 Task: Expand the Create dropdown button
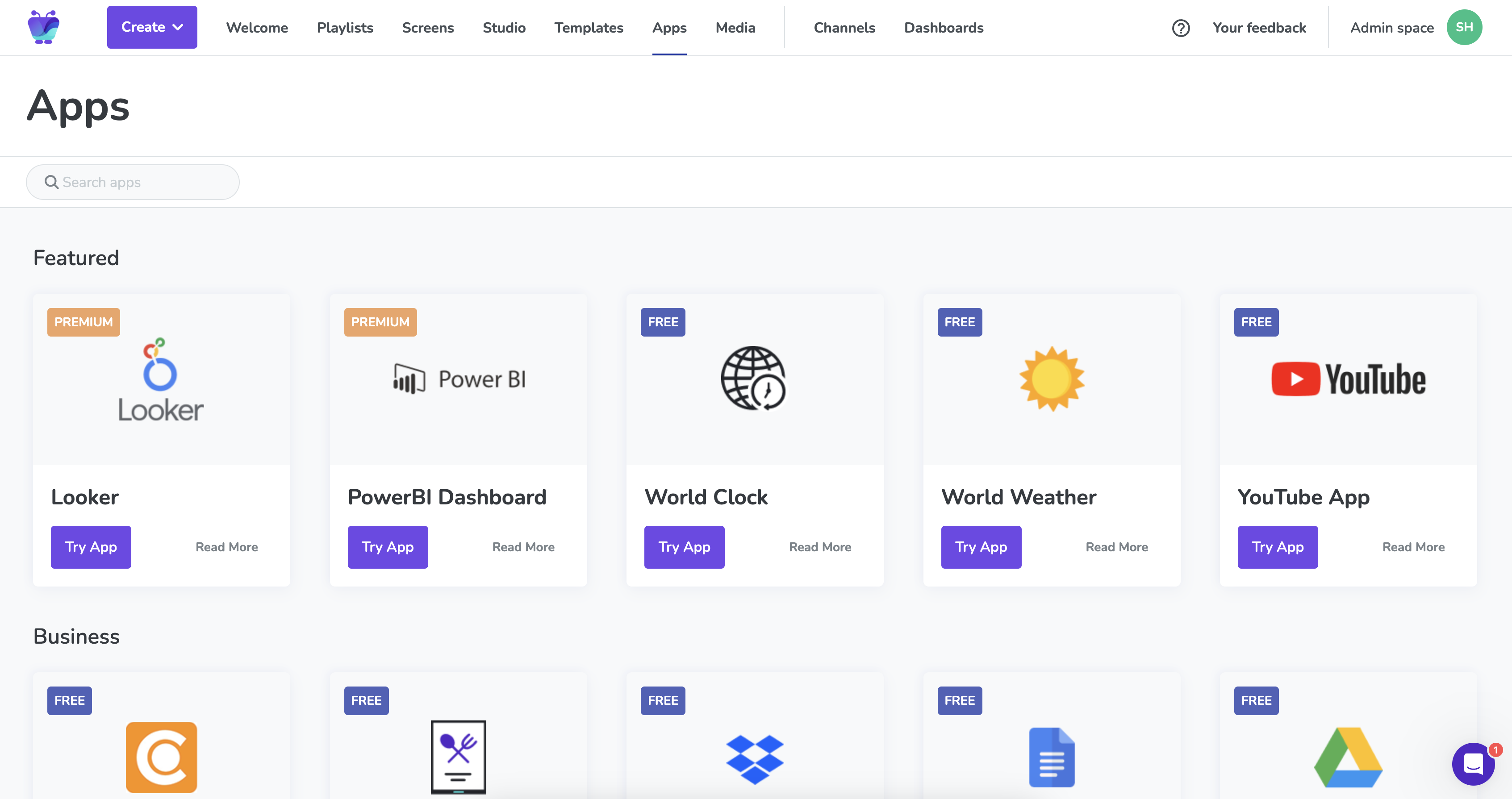[152, 27]
